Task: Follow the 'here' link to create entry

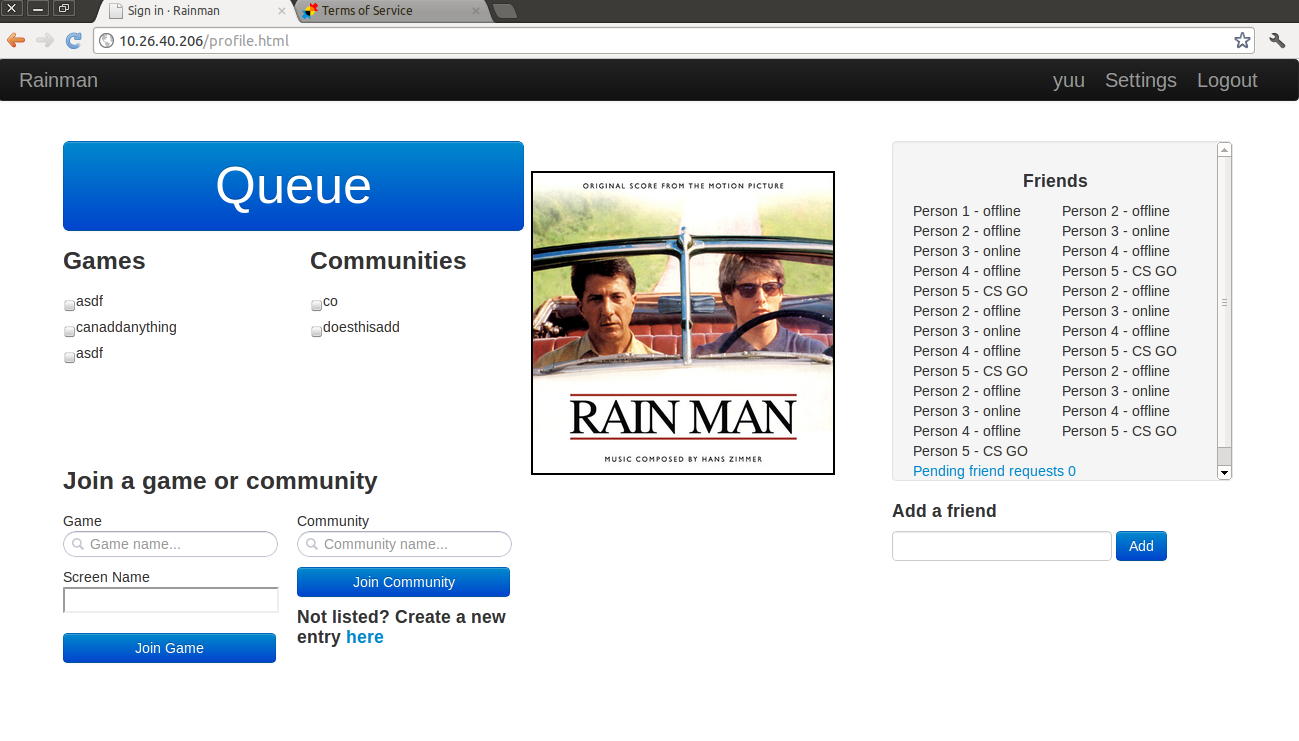Action: pos(365,637)
